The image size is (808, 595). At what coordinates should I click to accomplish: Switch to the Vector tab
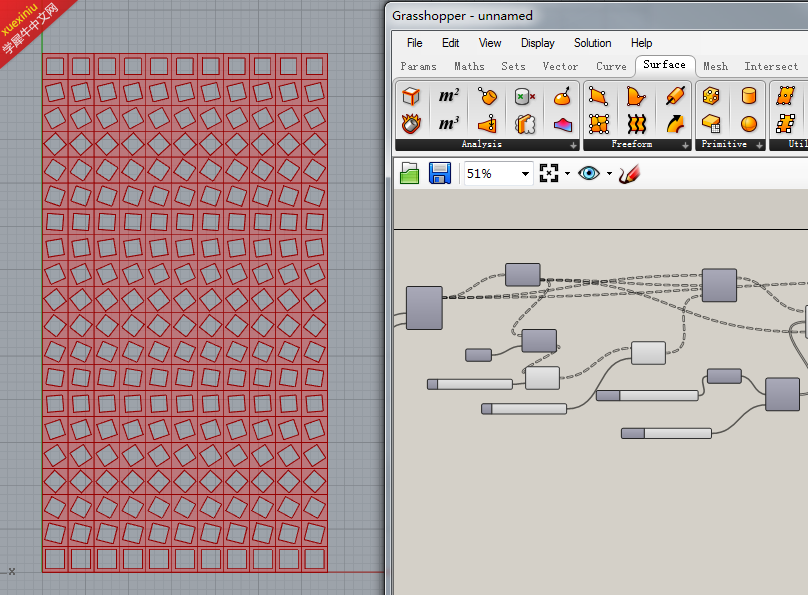click(560, 66)
